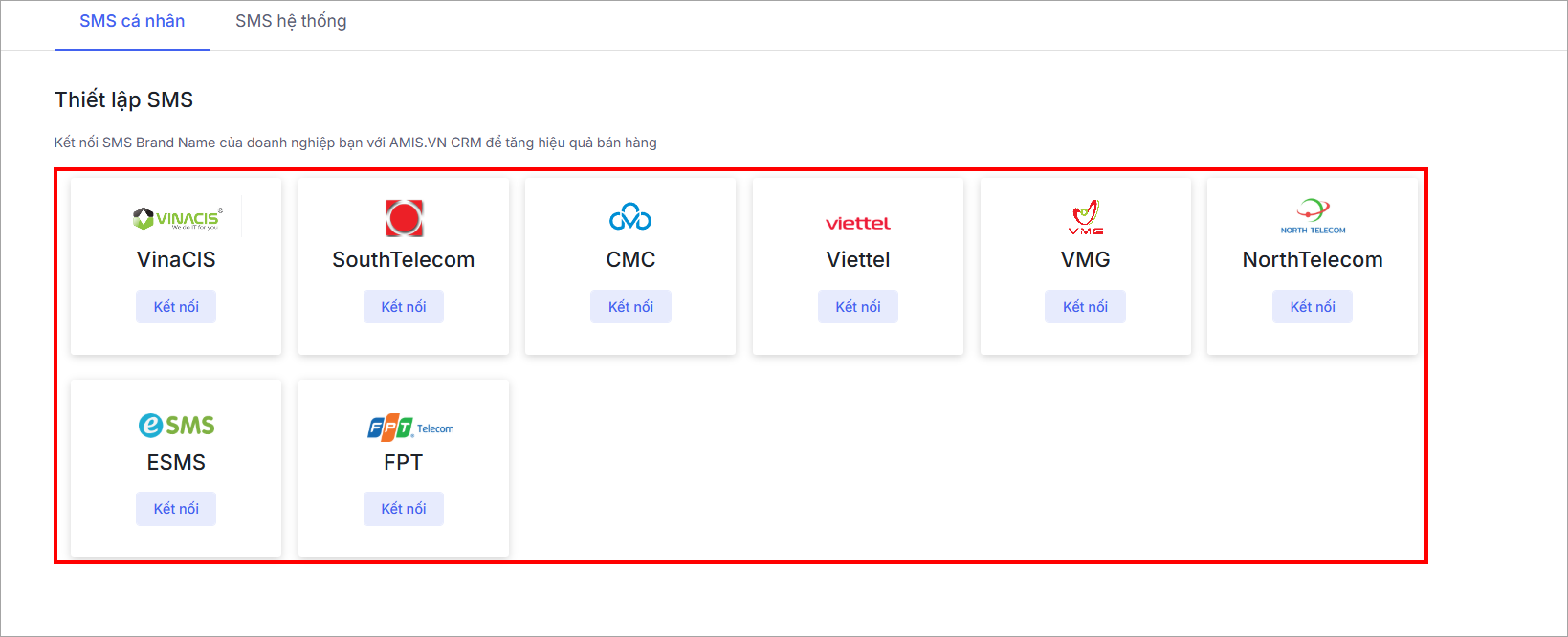Click the Thiết lập SMS heading
This screenshot has height=637, width=1568.
(x=124, y=99)
